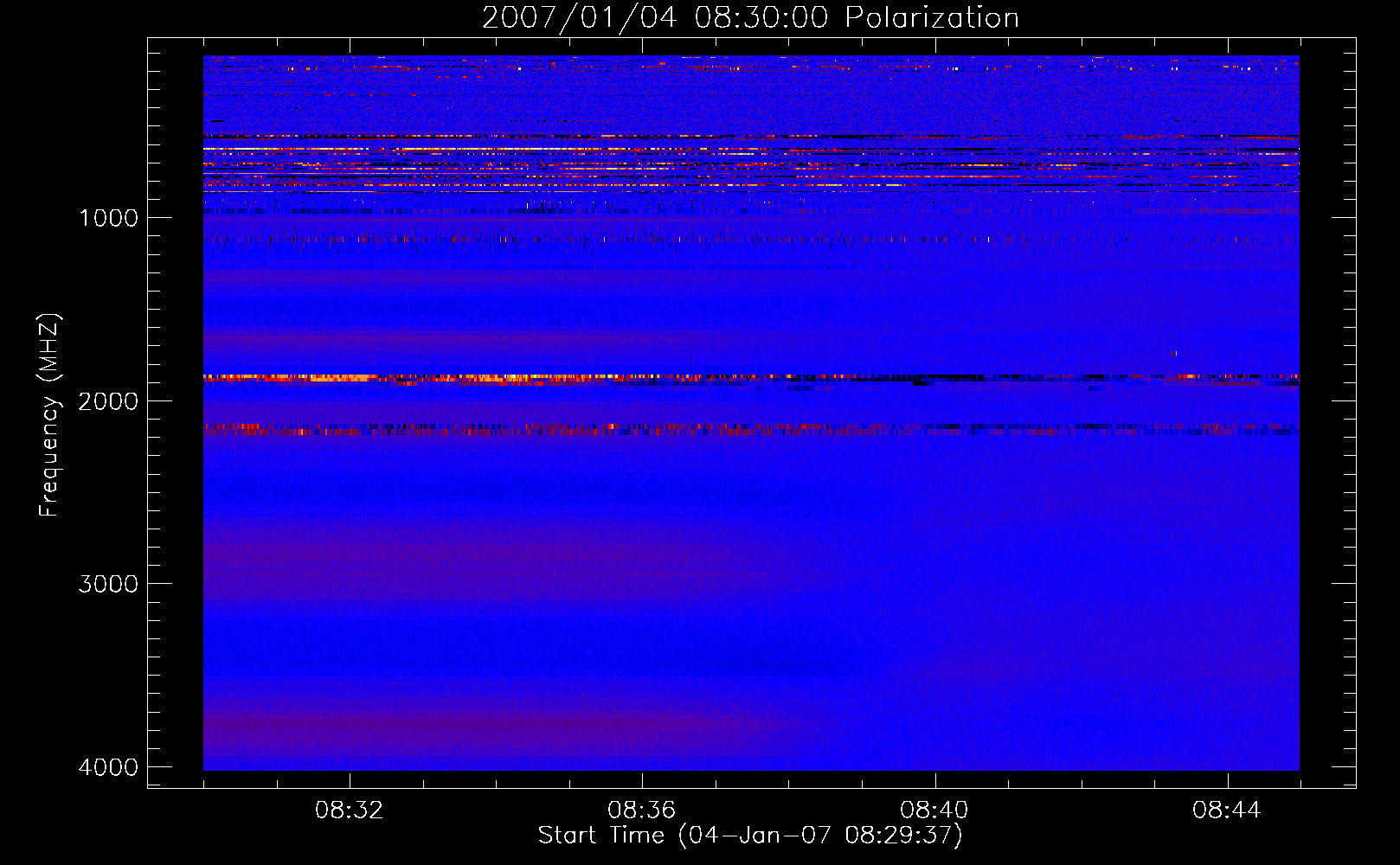Click the 08:40 time tick label
The image size is (1400, 865).
coord(934,811)
